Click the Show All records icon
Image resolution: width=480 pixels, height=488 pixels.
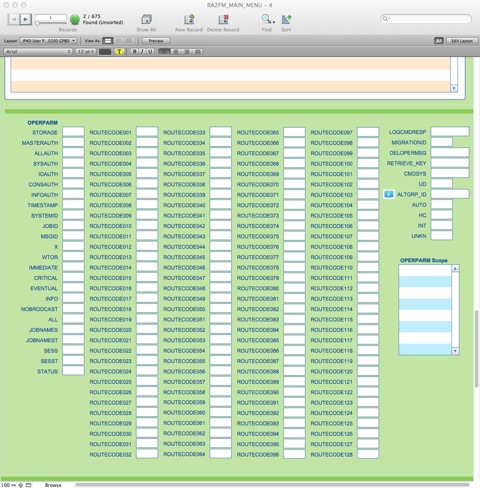tap(146, 19)
